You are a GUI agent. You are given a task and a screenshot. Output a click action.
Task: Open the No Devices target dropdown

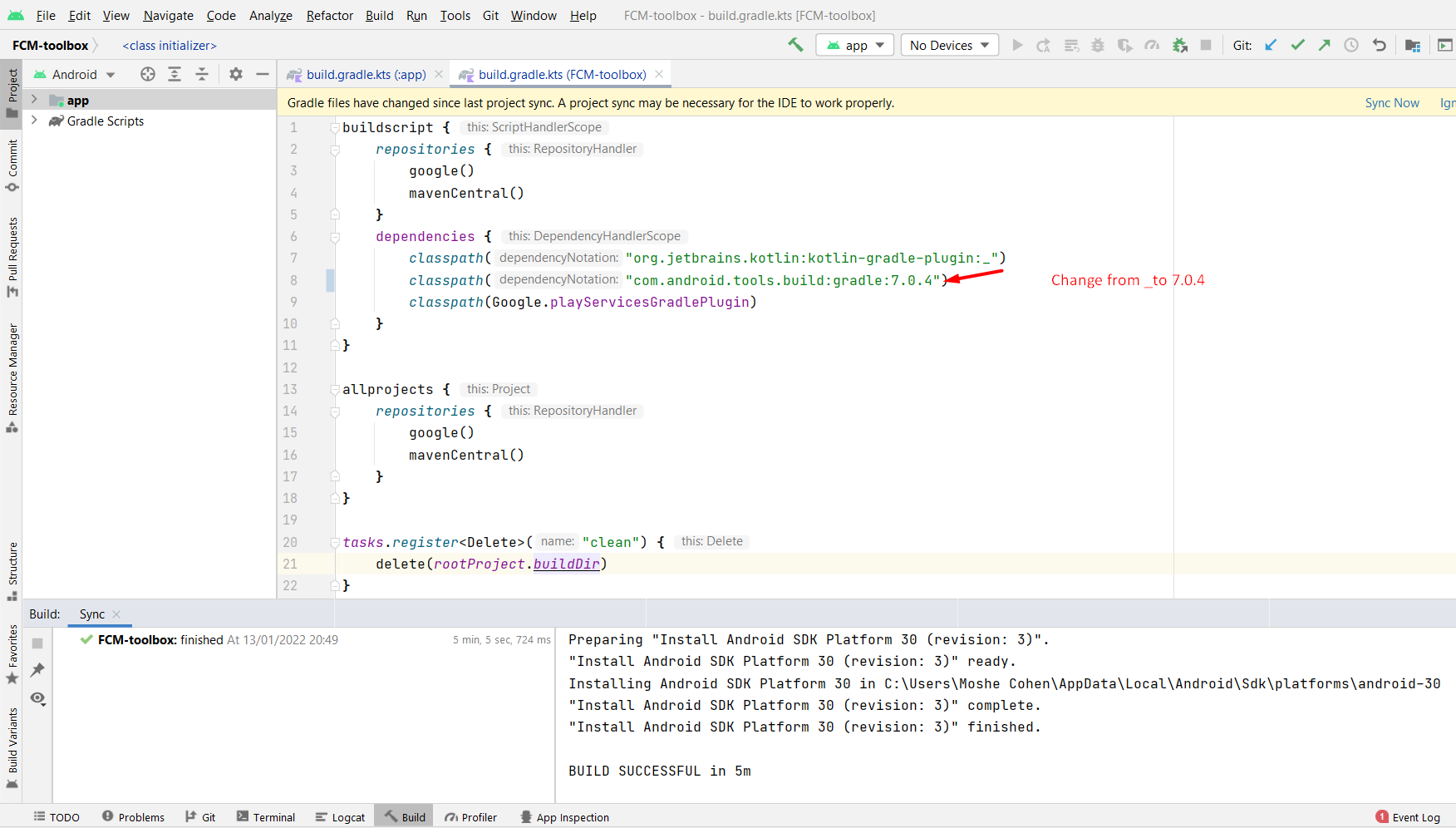949,45
